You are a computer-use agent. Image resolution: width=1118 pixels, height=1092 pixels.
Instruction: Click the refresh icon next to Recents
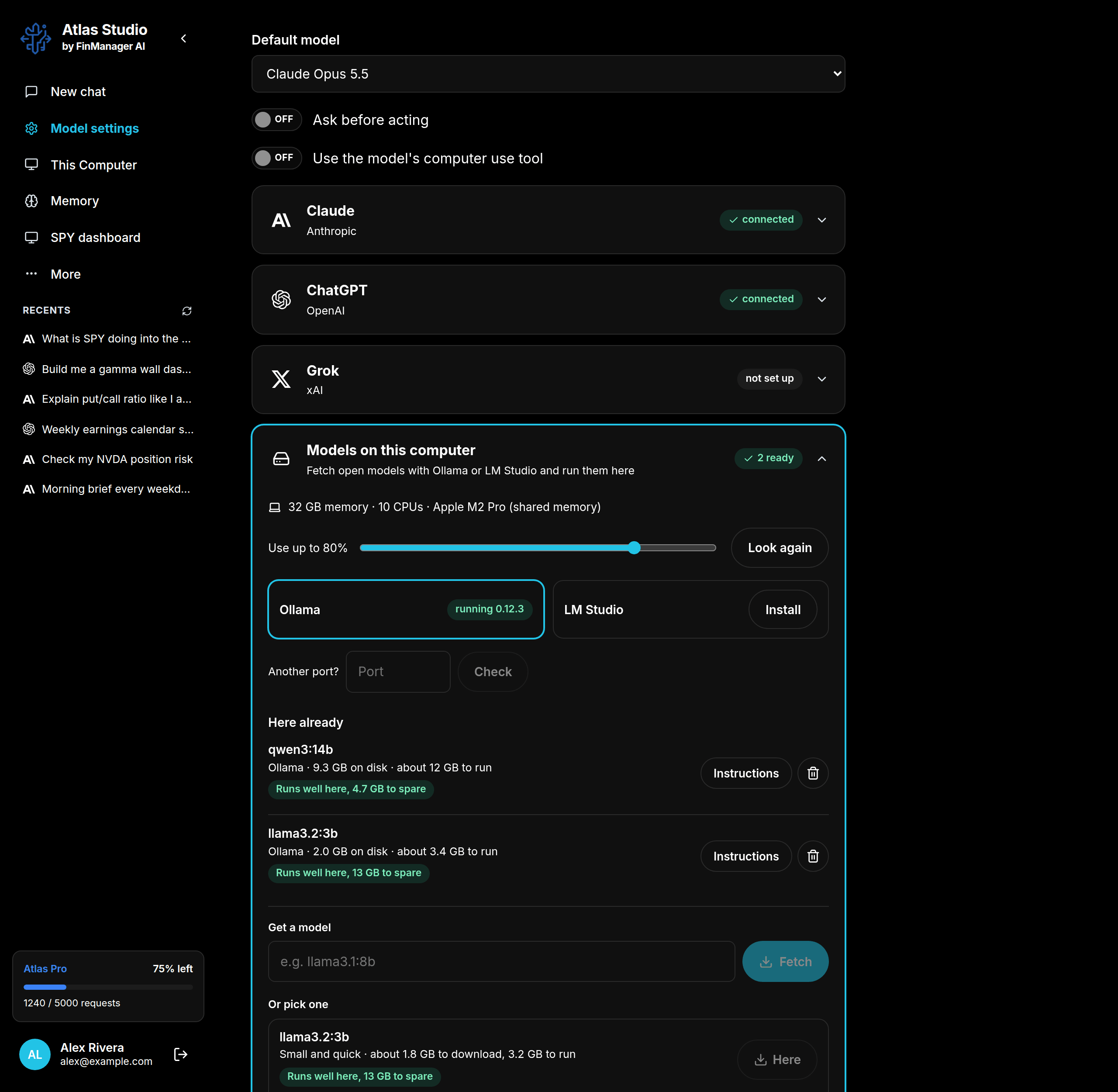(187, 311)
